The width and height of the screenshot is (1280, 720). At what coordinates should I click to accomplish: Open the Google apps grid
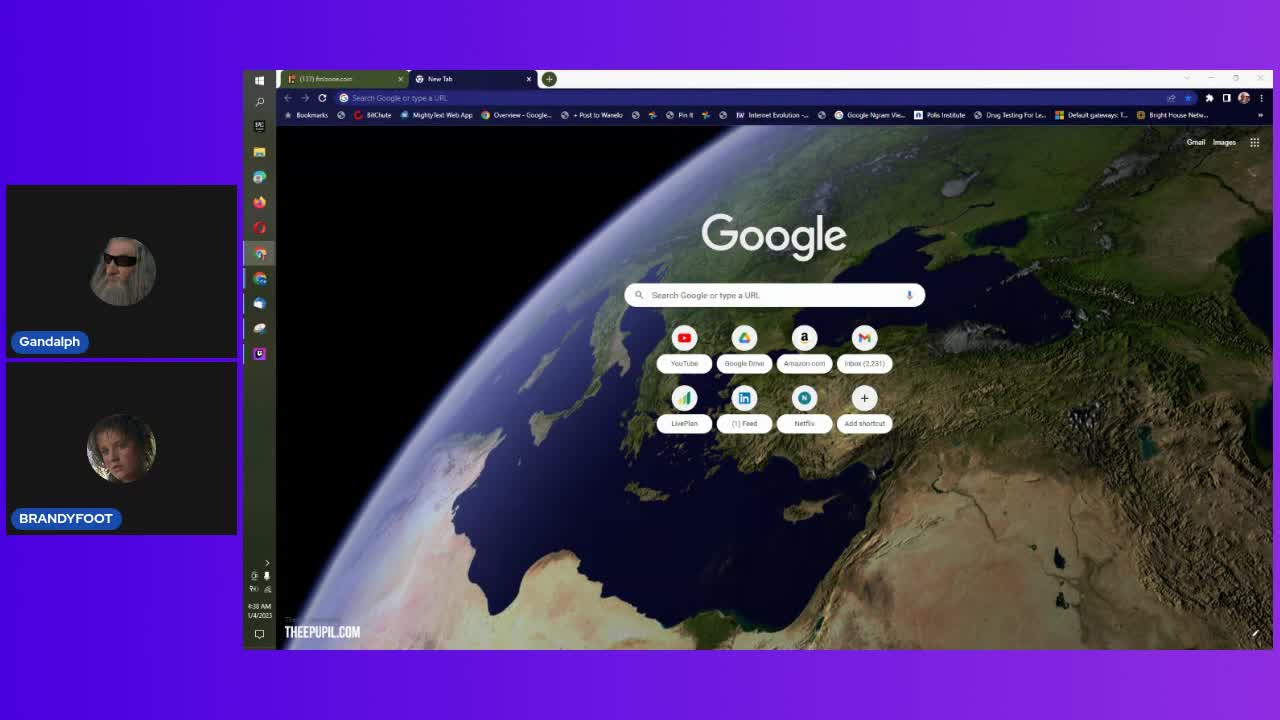pyautogui.click(x=1254, y=142)
